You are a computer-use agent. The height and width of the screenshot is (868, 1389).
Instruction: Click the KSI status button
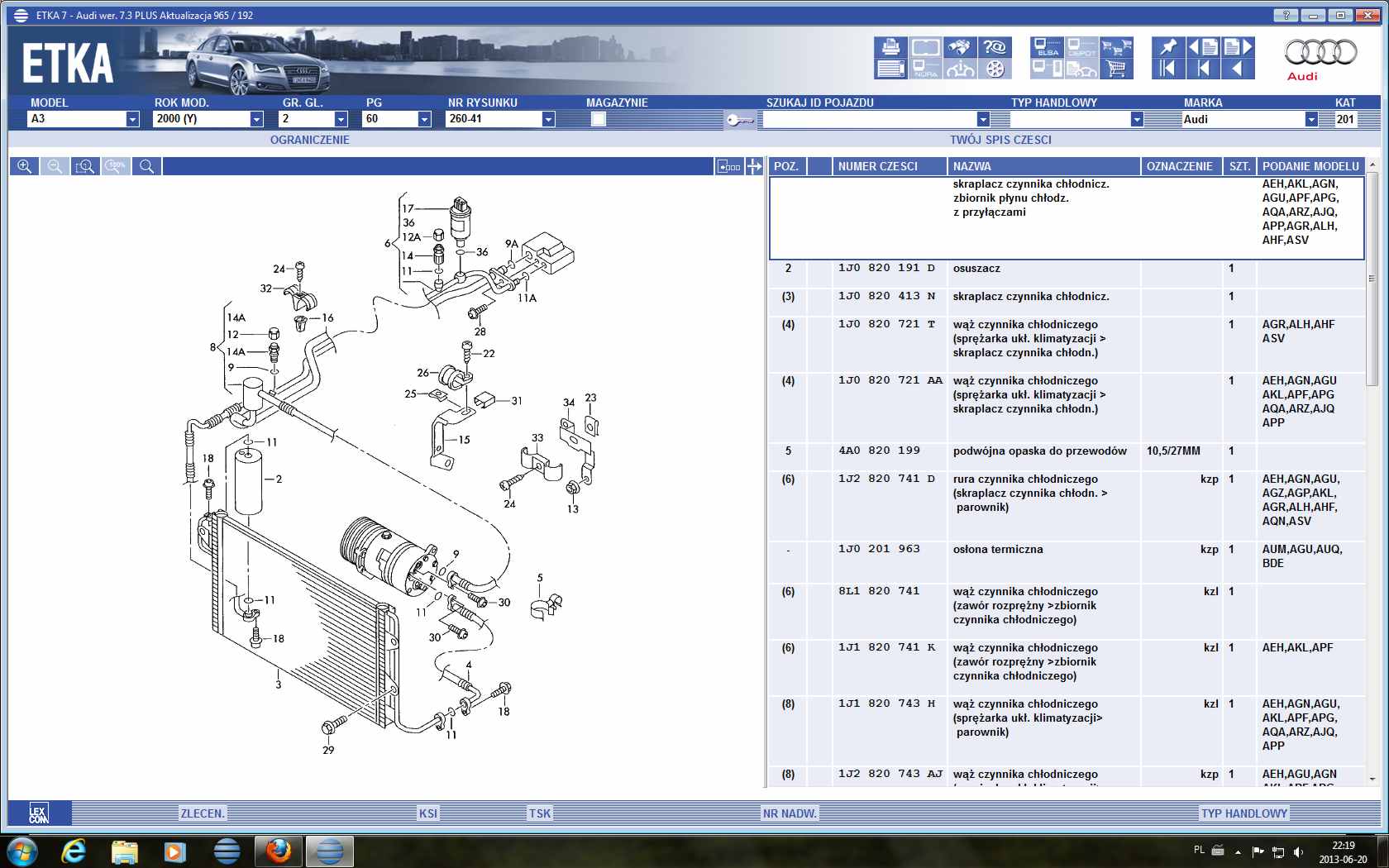coord(428,813)
